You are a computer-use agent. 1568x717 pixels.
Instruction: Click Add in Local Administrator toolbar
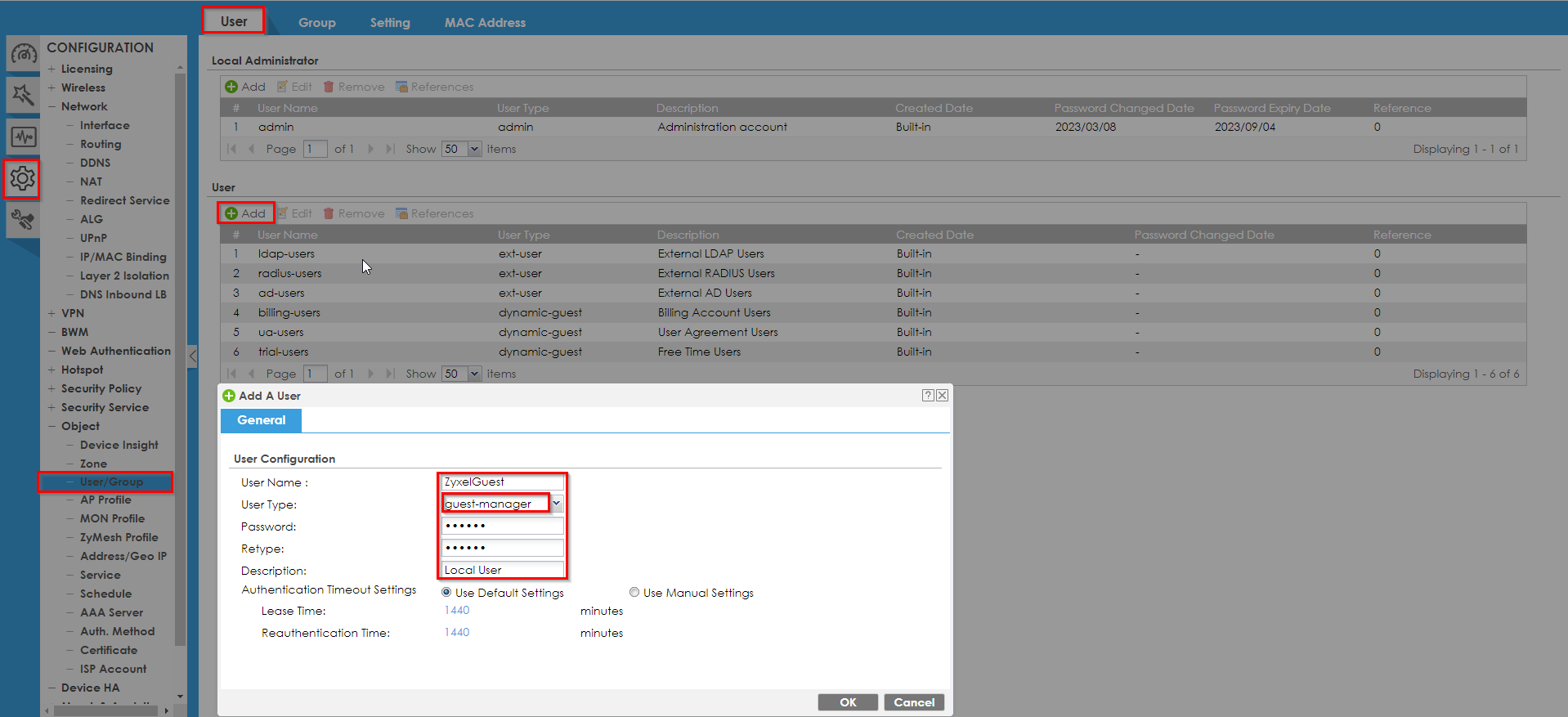(245, 87)
